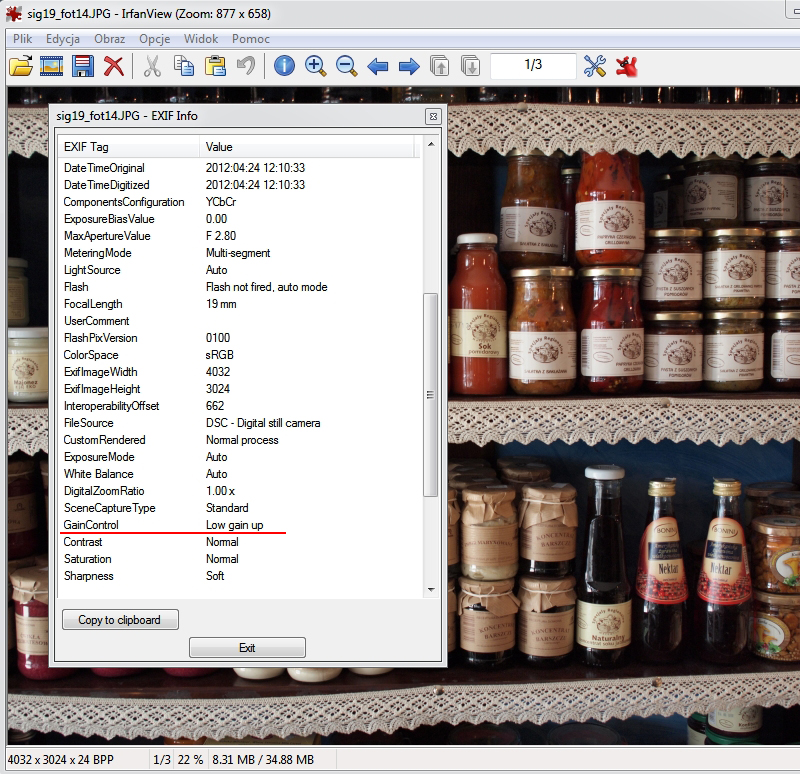Image resolution: width=800 pixels, height=774 pixels.
Task: Delete the file using the red X icon
Action: (114, 66)
